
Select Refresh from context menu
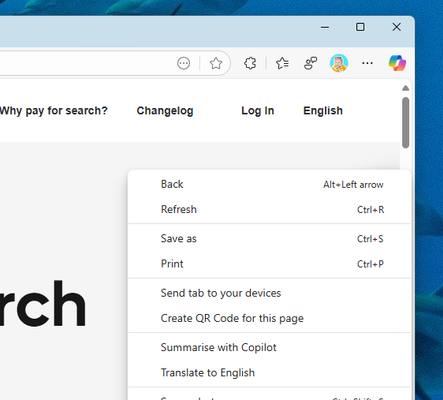coord(270,209)
